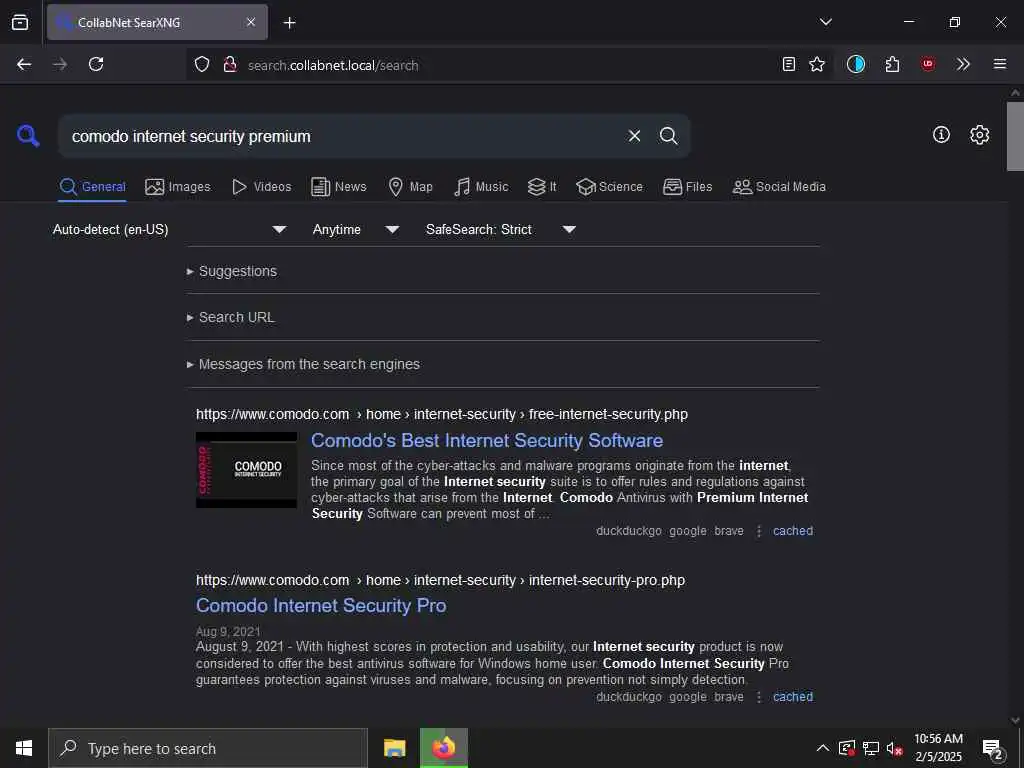
Task: Open cached link for first result
Action: 793,531
